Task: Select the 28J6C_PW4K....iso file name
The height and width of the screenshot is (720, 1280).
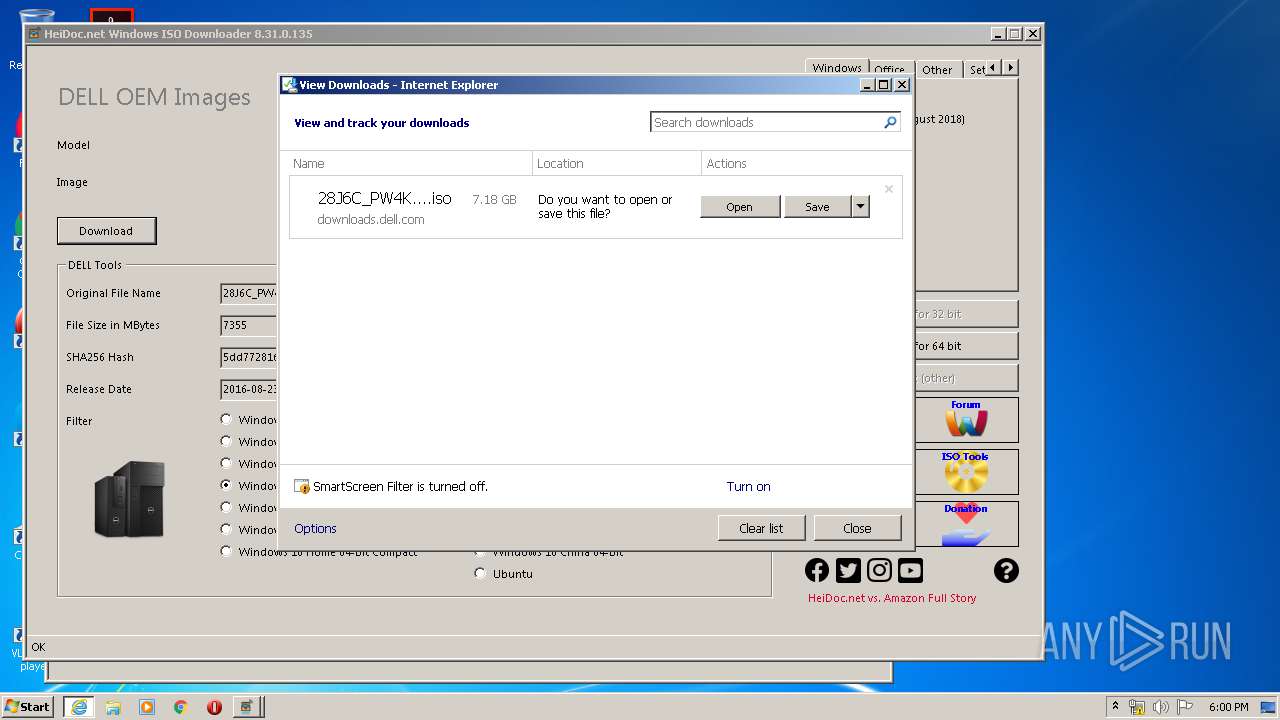Action: [384, 199]
